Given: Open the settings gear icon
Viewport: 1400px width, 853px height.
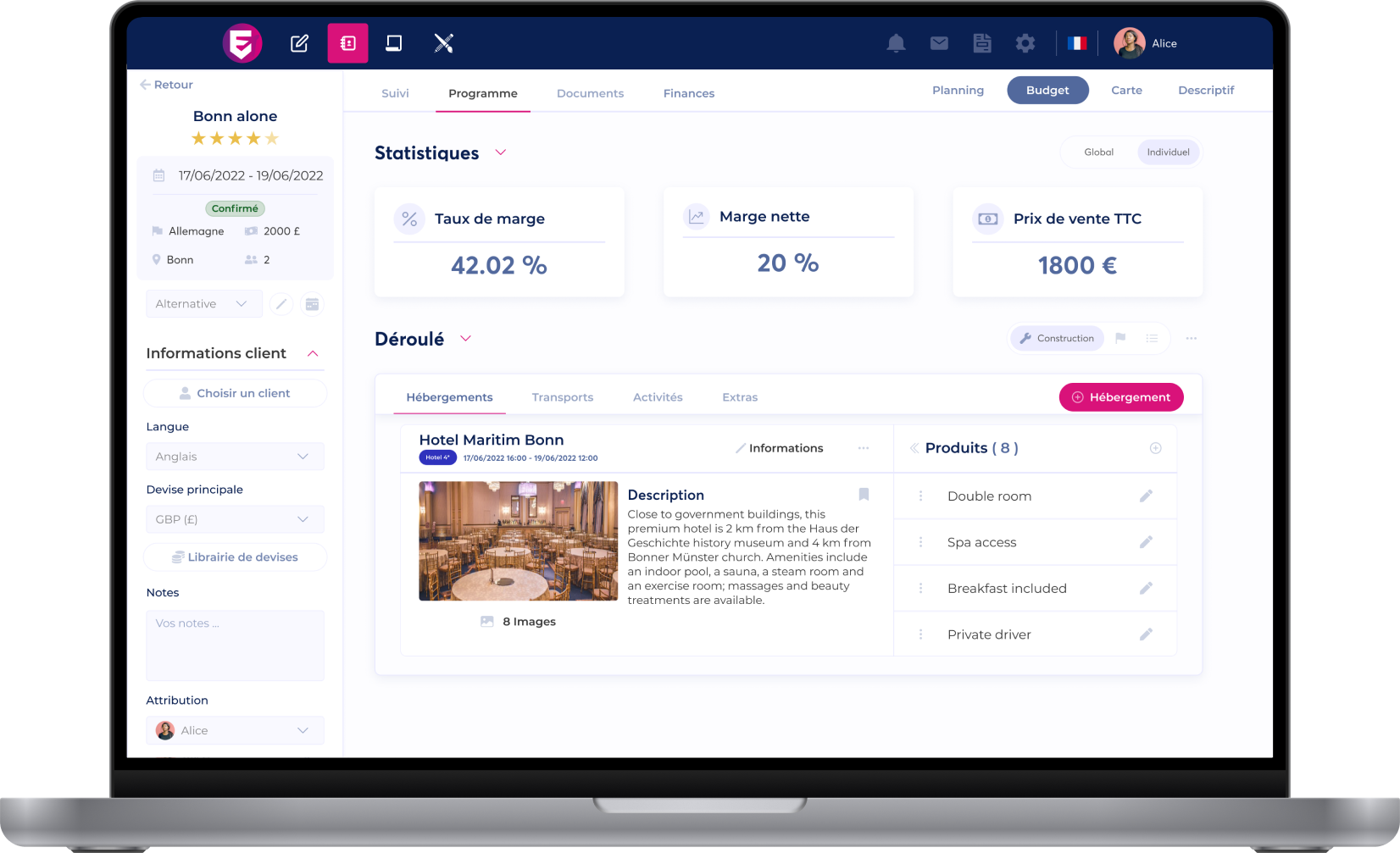Looking at the screenshot, I should click(x=1025, y=42).
